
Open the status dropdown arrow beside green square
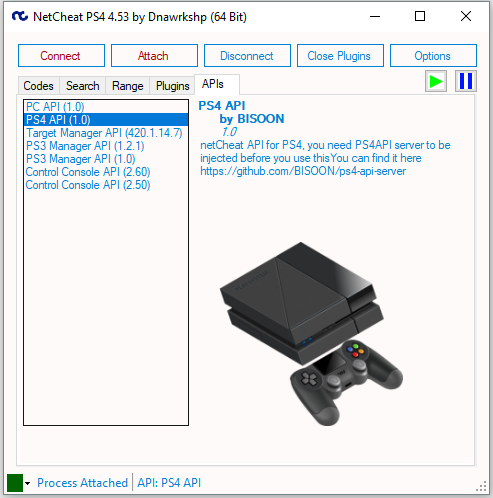27,483
